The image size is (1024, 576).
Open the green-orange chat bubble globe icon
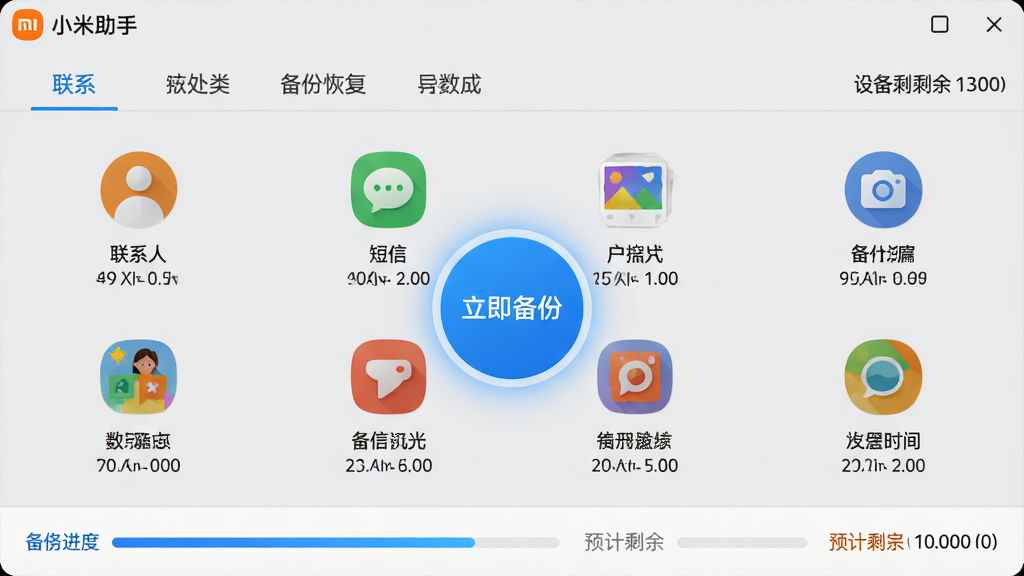(x=883, y=377)
